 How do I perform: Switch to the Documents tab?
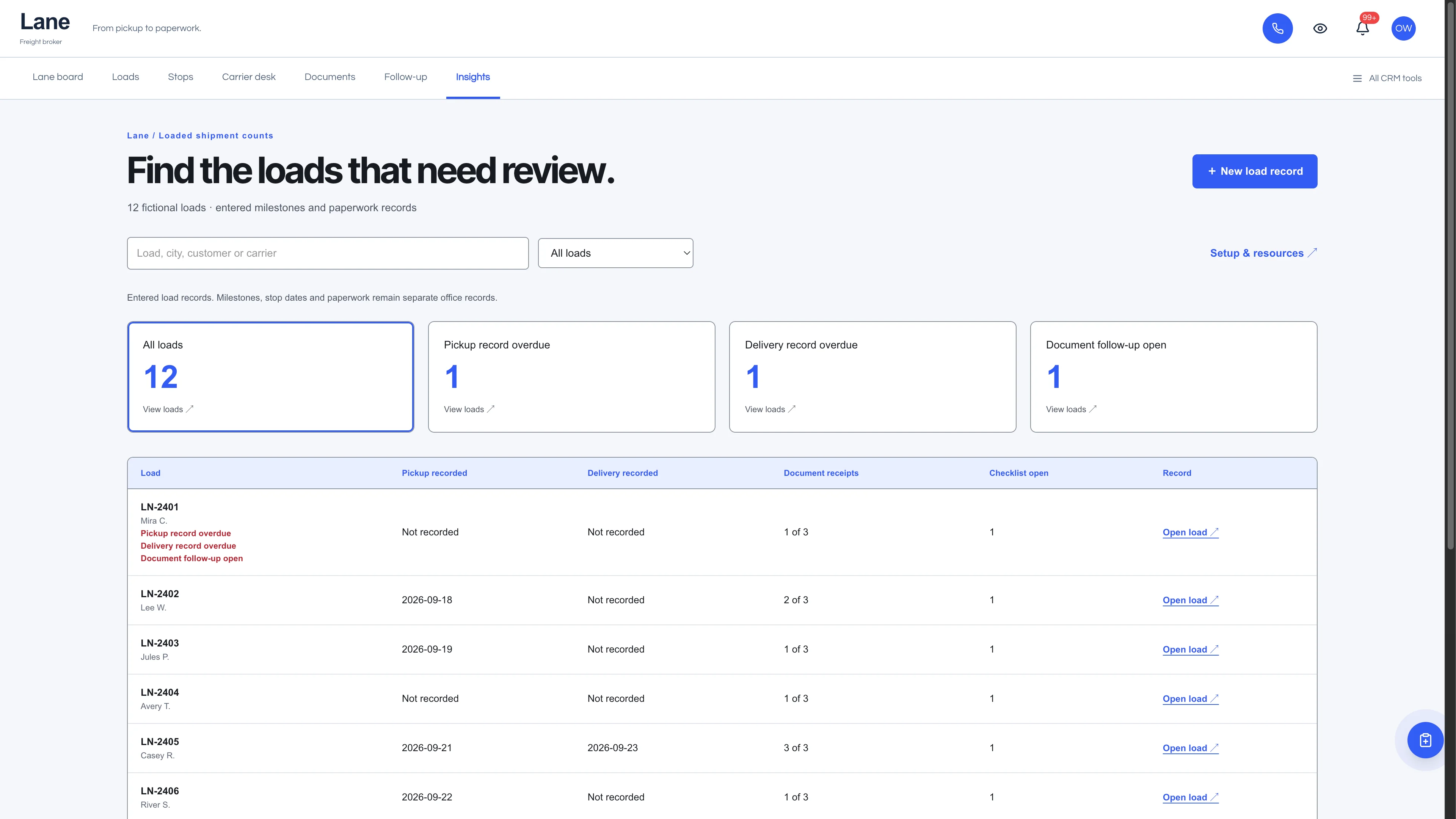click(x=330, y=77)
